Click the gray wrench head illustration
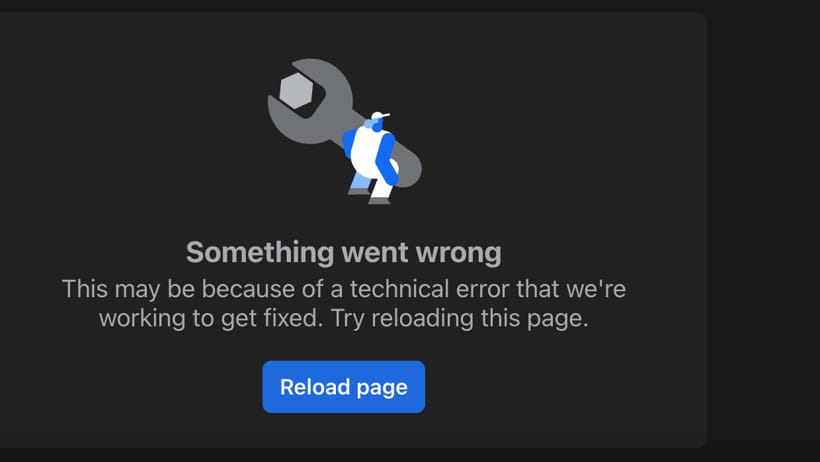This screenshot has height=462, width=820. tap(310, 100)
